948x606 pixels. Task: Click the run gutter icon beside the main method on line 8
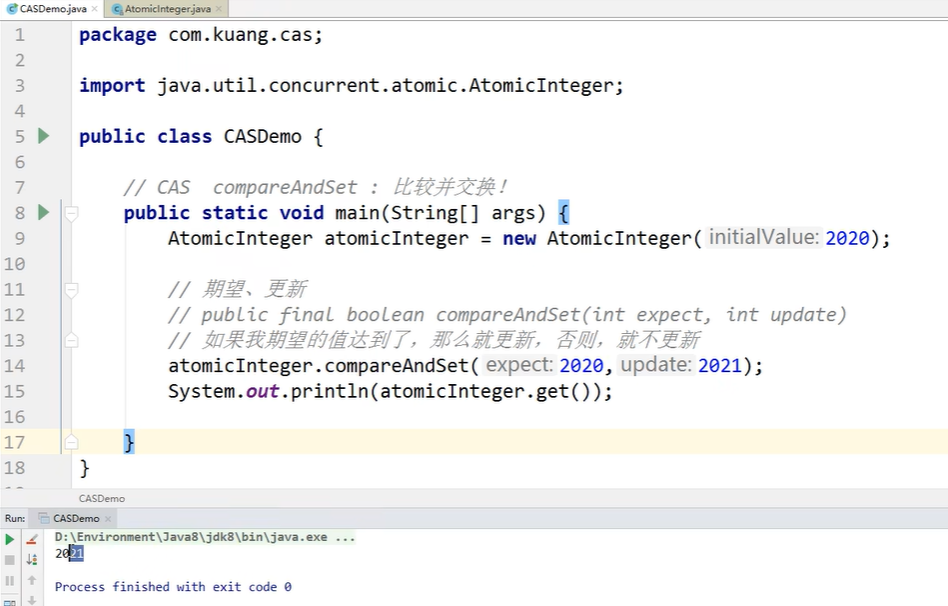click(x=44, y=212)
